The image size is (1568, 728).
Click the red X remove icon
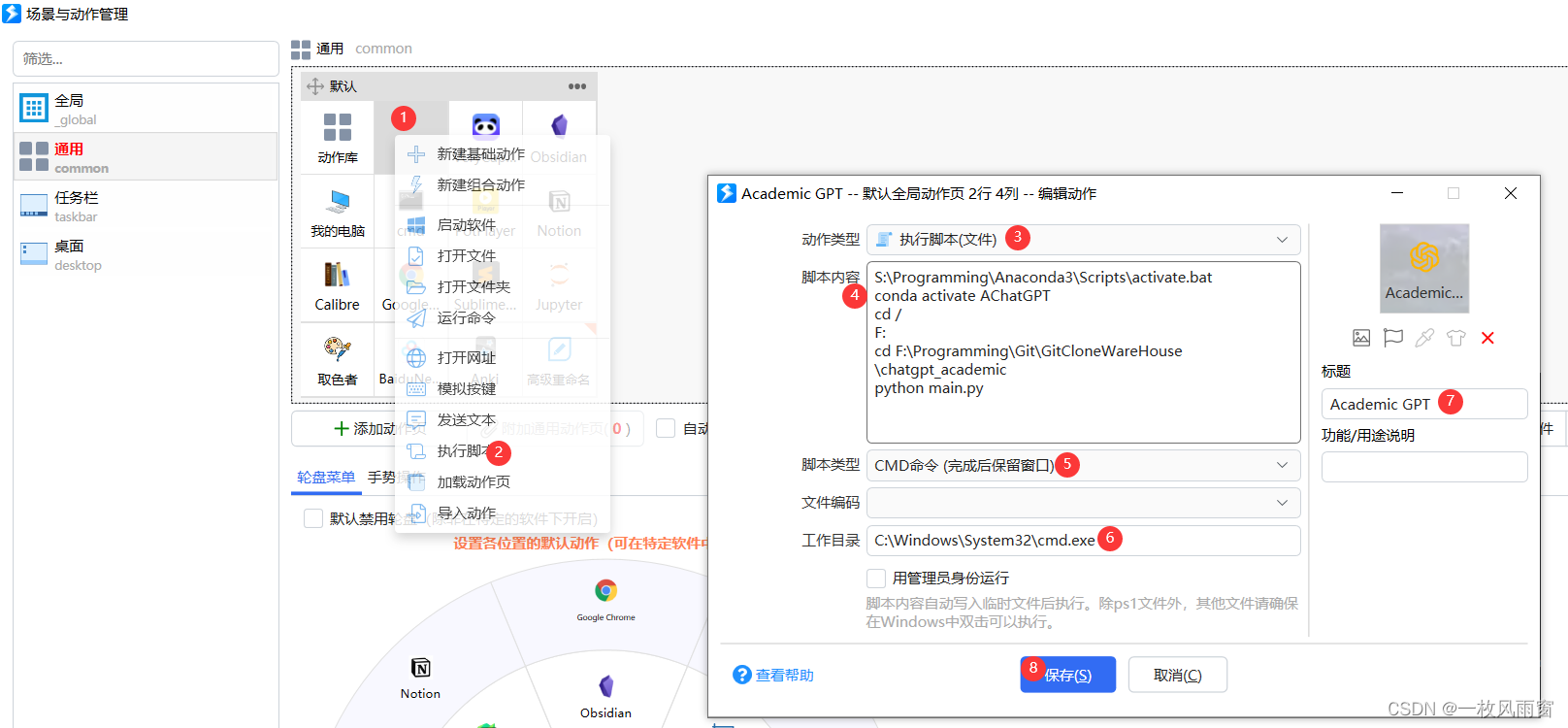[1487, 338]
